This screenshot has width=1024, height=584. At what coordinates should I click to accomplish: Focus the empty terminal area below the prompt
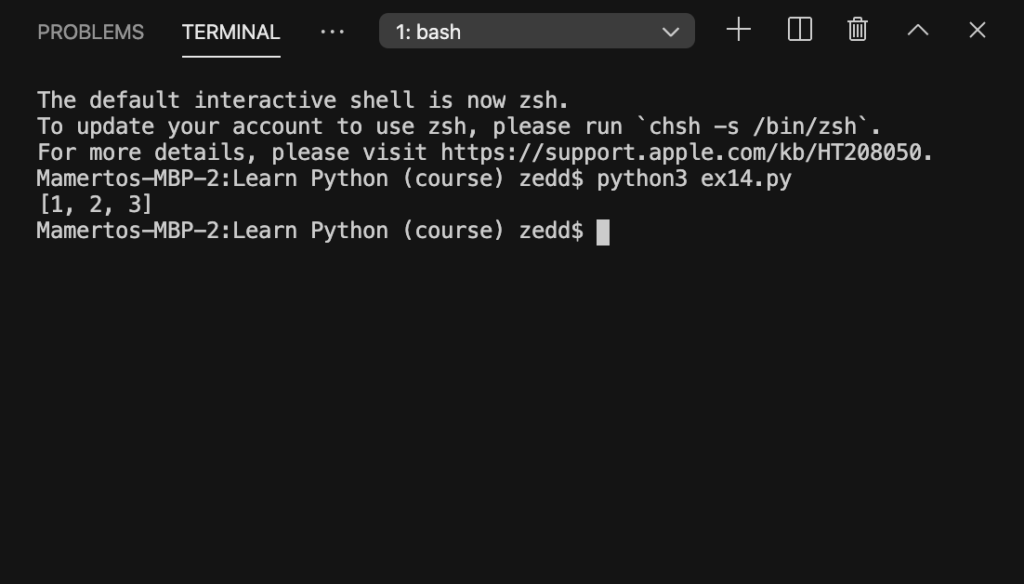coord(512,412)
